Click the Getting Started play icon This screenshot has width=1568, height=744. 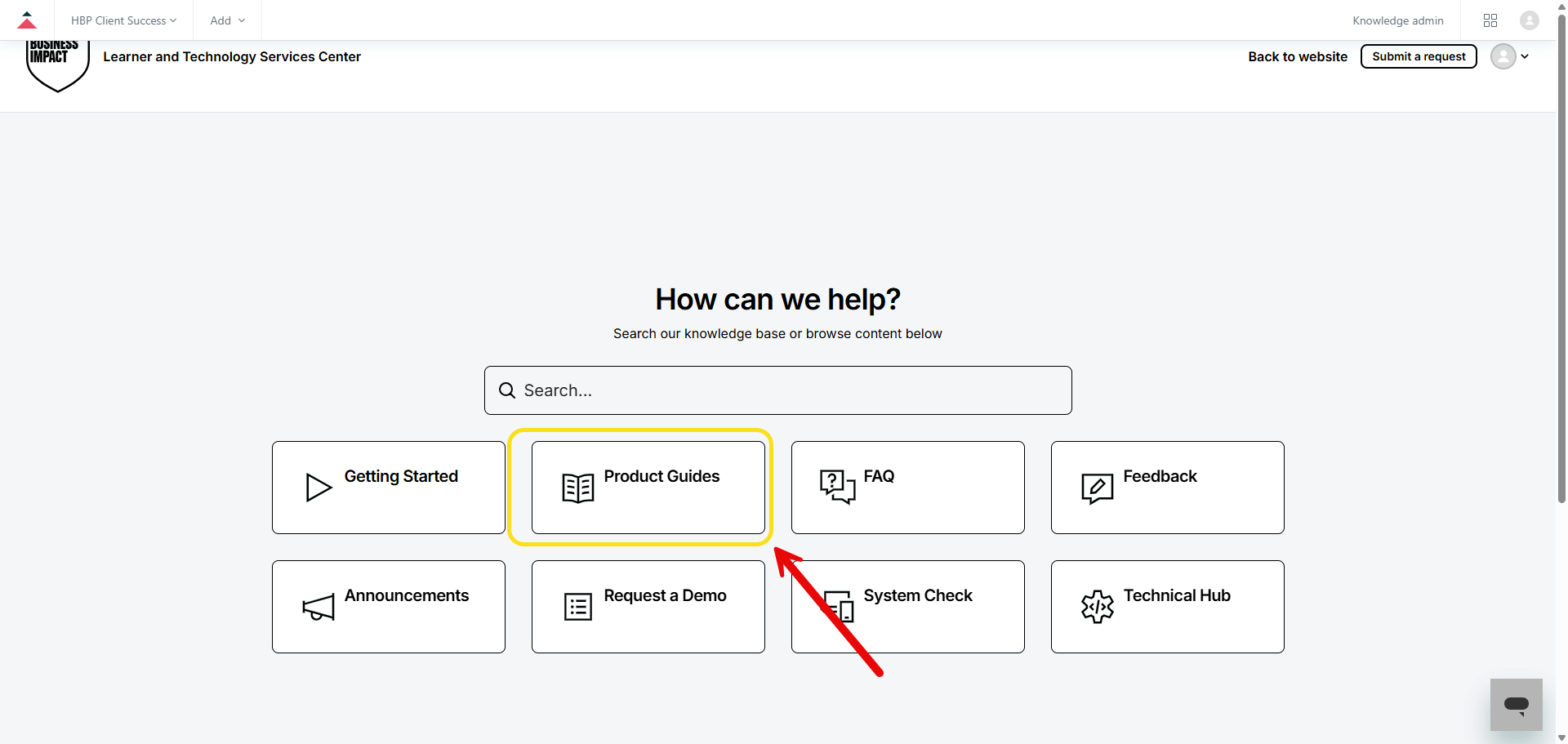[318, 488]
